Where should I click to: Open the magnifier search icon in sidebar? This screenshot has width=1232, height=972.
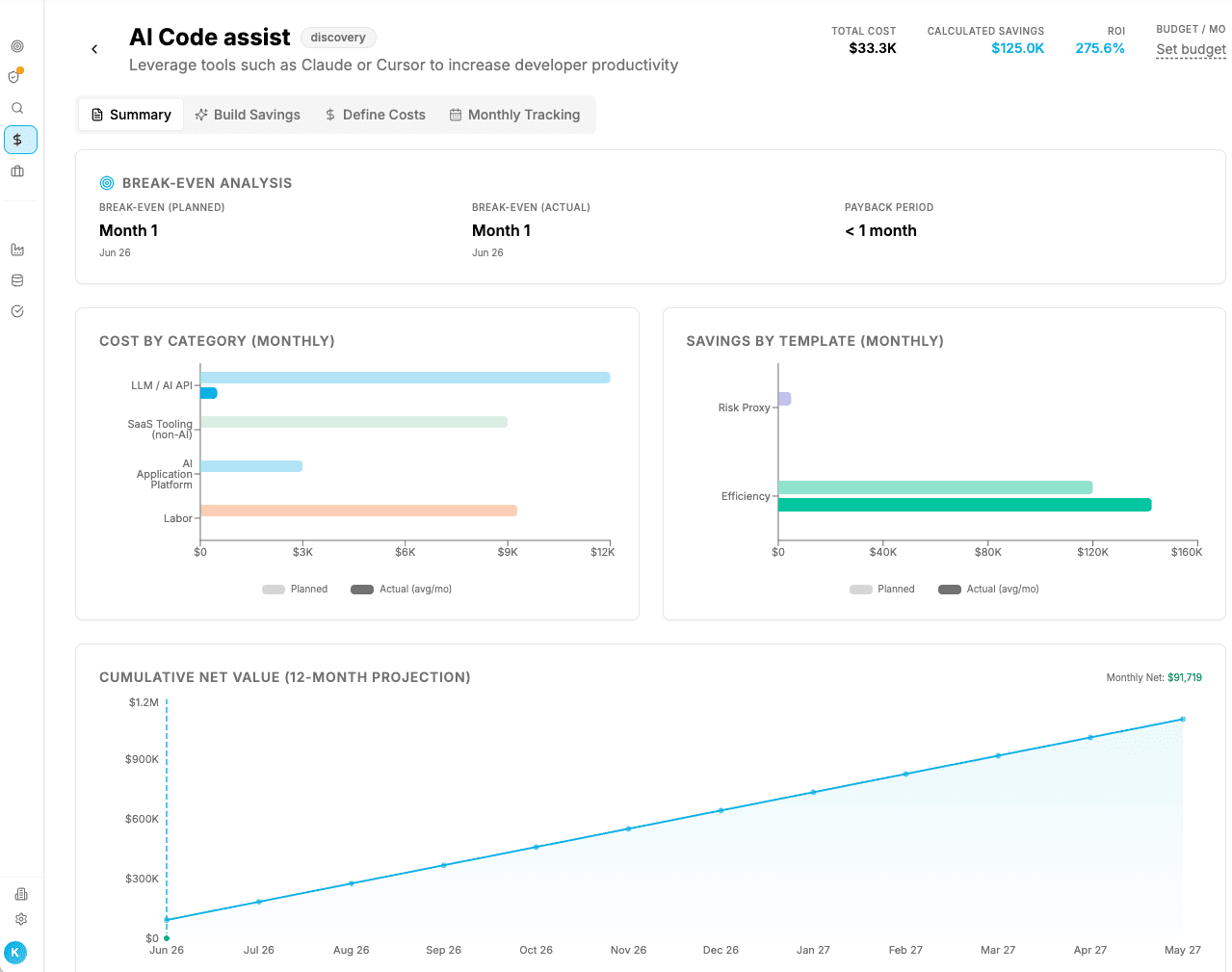pyautogui.click(x=17, y=108)
